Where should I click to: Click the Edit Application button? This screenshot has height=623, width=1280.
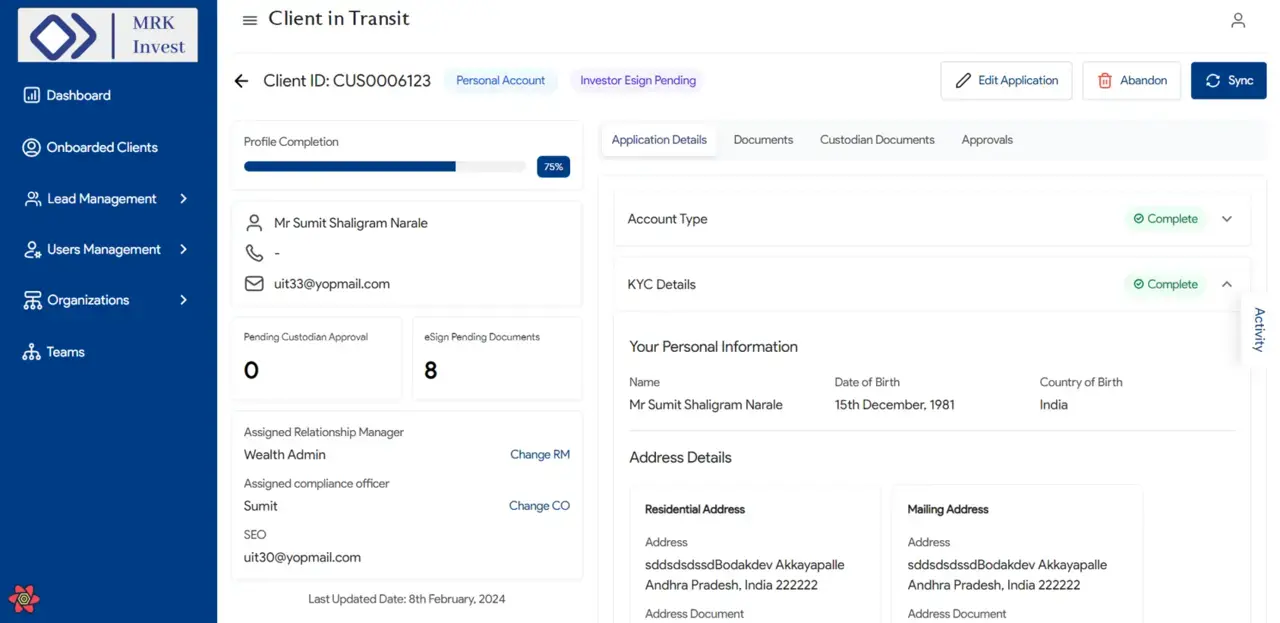click(x=1006, y=81)
